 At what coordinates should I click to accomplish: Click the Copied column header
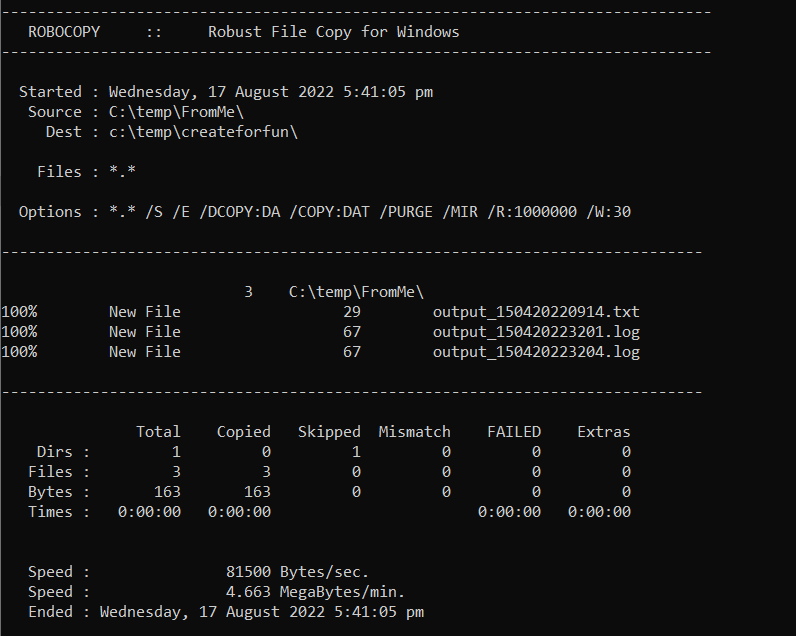244,432
